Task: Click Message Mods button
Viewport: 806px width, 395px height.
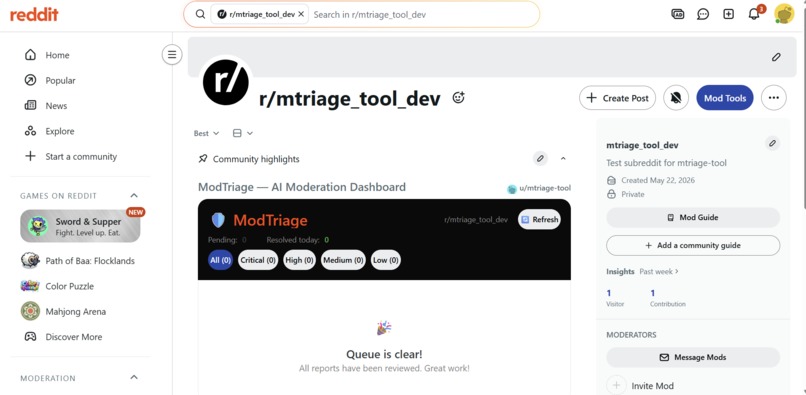Action: [693, 357]
